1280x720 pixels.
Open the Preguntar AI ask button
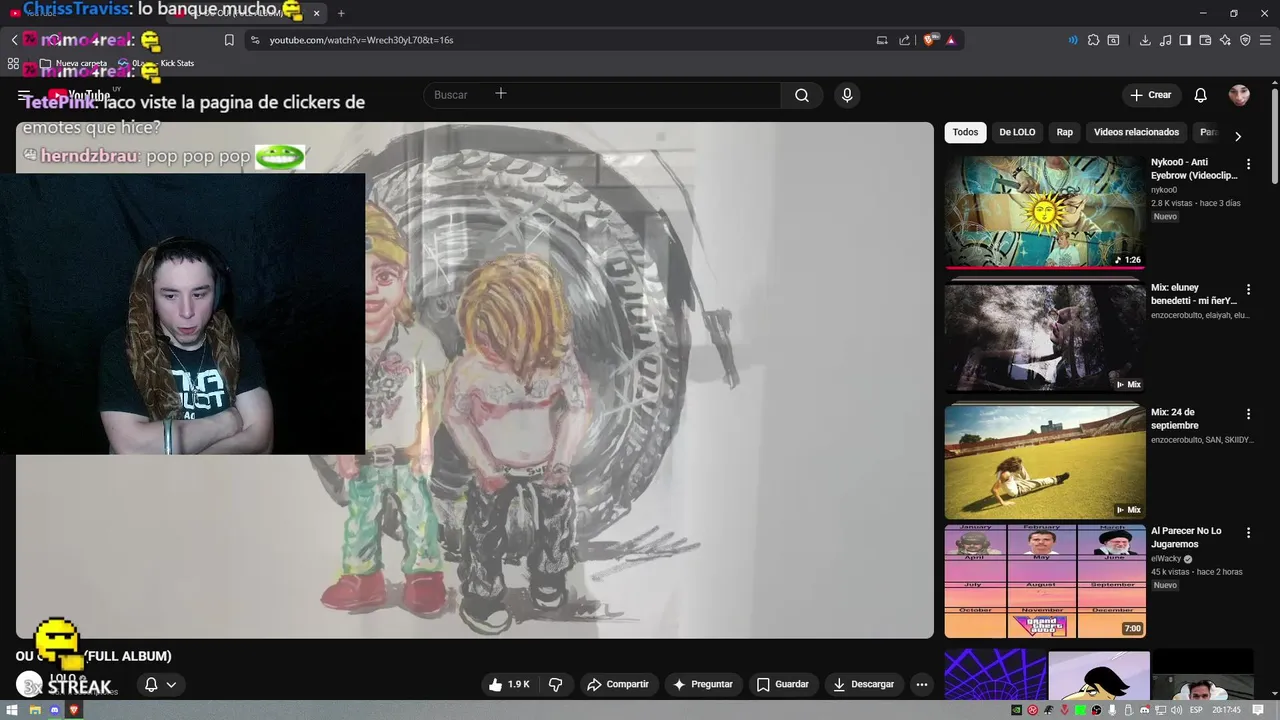(x=703, y=684)
